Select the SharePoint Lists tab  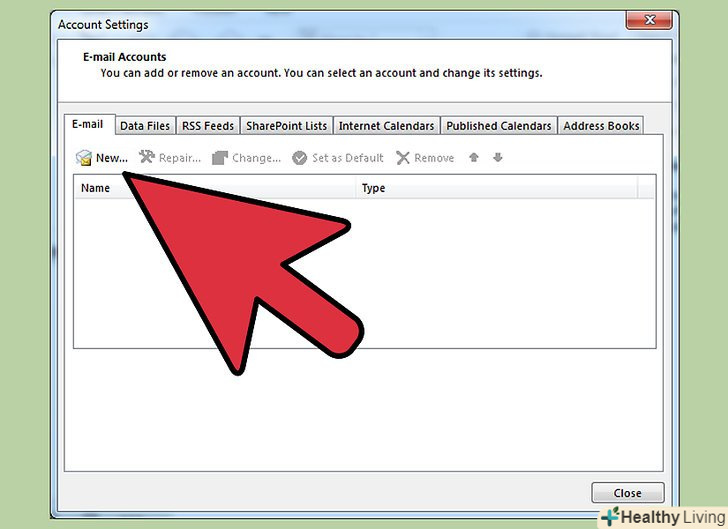[286, 126]
